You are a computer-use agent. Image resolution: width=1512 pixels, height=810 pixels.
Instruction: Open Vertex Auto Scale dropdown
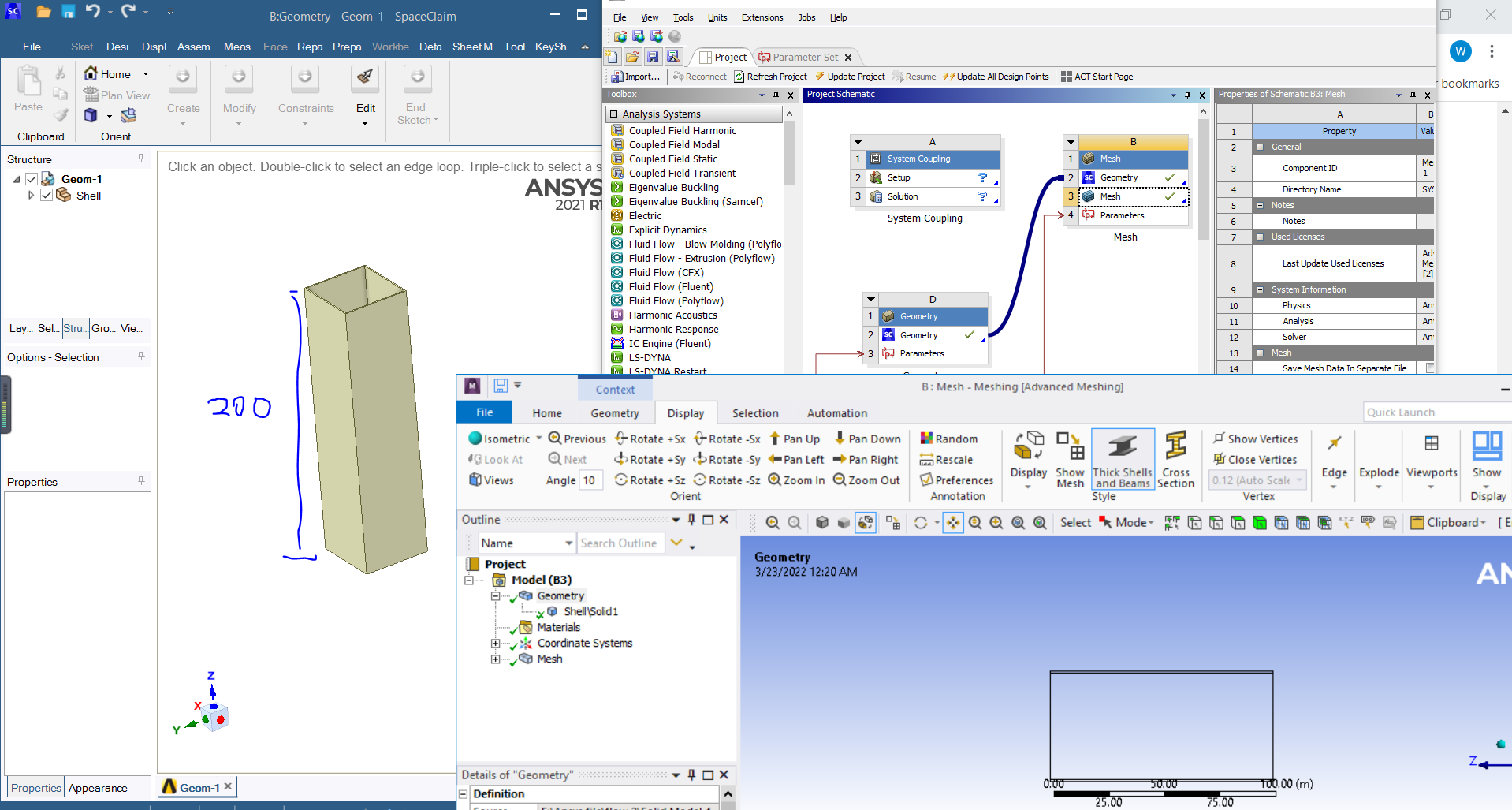click(1299, 480)
